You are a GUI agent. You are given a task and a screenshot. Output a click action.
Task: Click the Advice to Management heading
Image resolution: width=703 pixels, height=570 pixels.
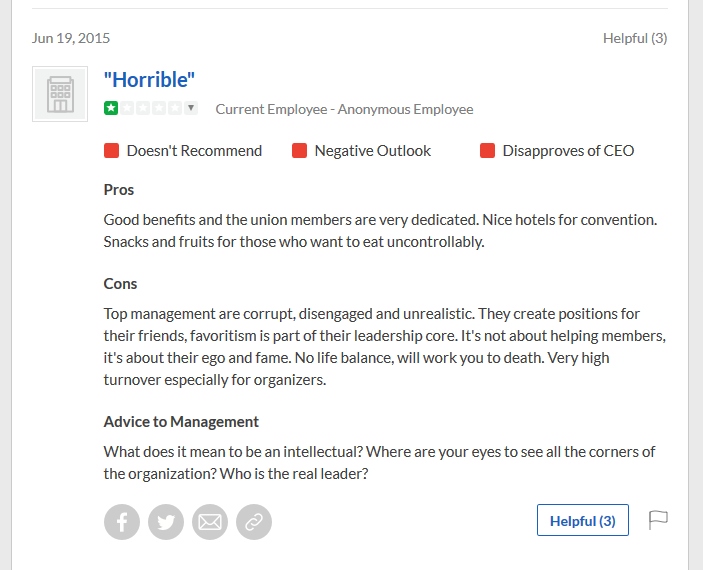pos(181,422)
